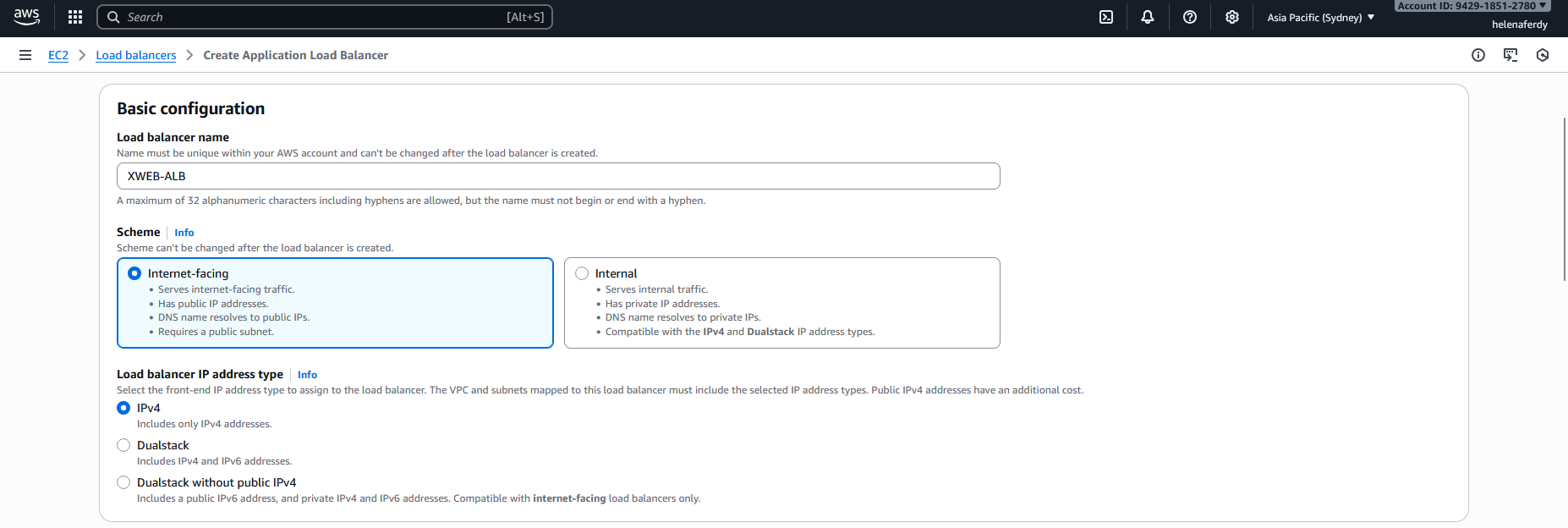Select the IPv4 address type radio

coord(123,408)
